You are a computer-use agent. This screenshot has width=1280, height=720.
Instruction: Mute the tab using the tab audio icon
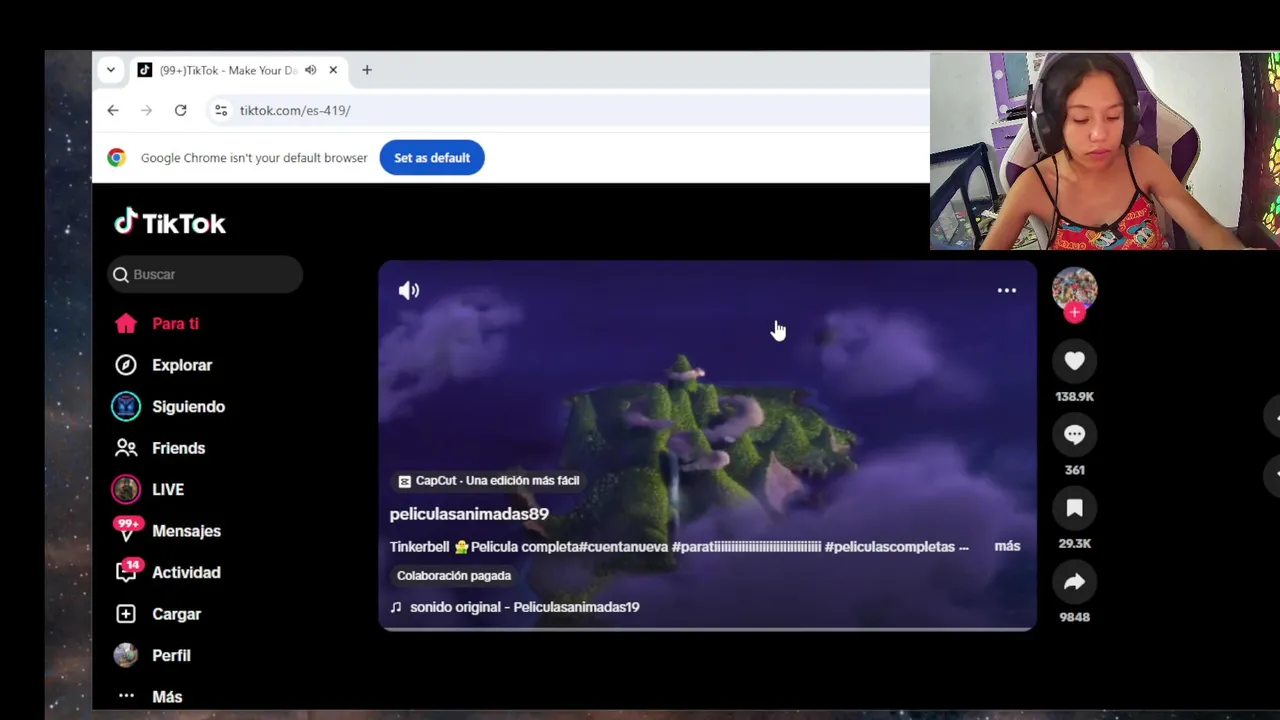pyautogui.click(x=311, y=70)
